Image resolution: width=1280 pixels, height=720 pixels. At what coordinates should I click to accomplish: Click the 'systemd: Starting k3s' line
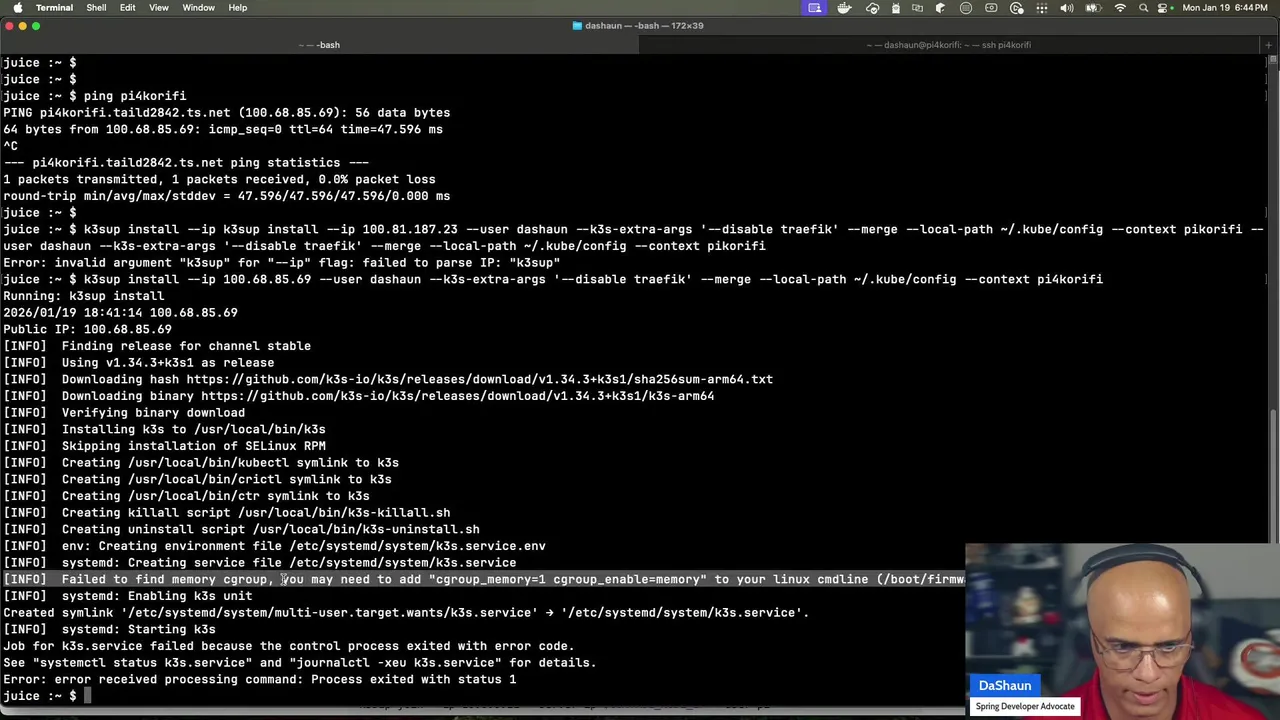coord(109,629)
